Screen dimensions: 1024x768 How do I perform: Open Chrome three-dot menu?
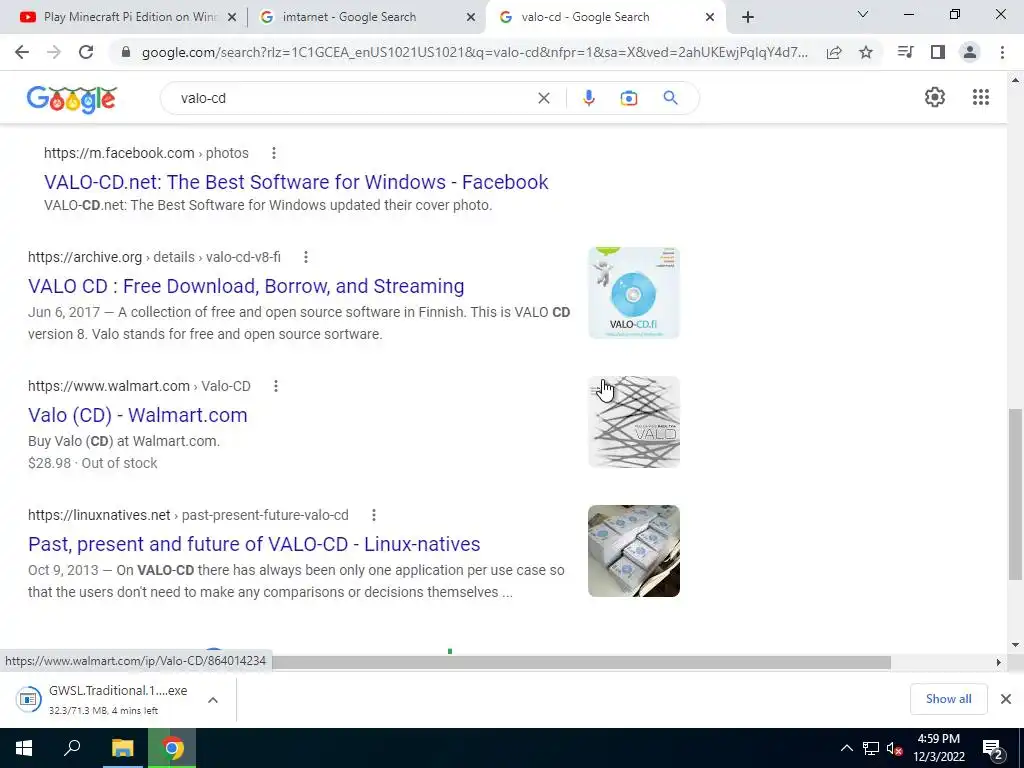point(1002,52)
